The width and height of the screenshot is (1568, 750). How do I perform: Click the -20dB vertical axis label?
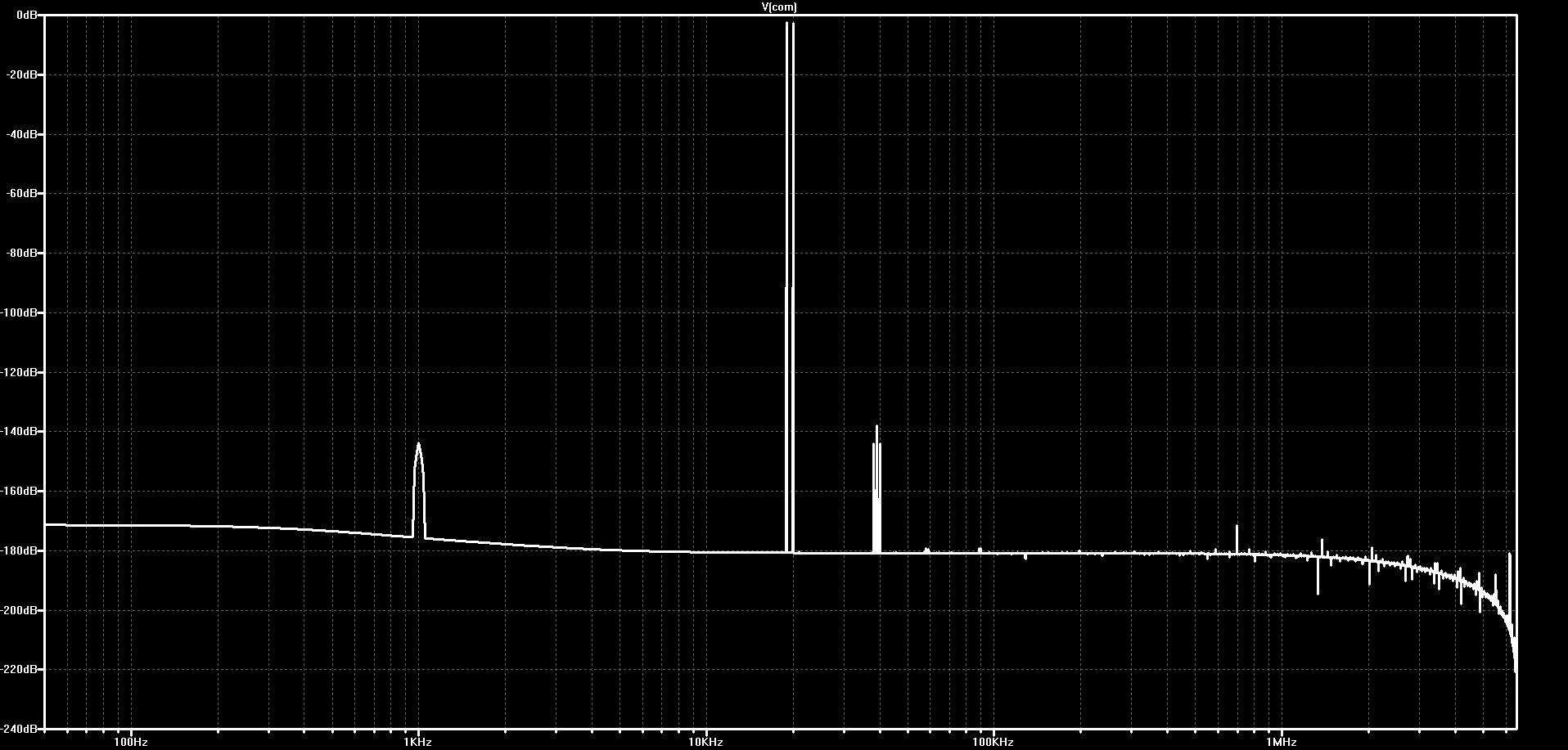tap(22, 74)
